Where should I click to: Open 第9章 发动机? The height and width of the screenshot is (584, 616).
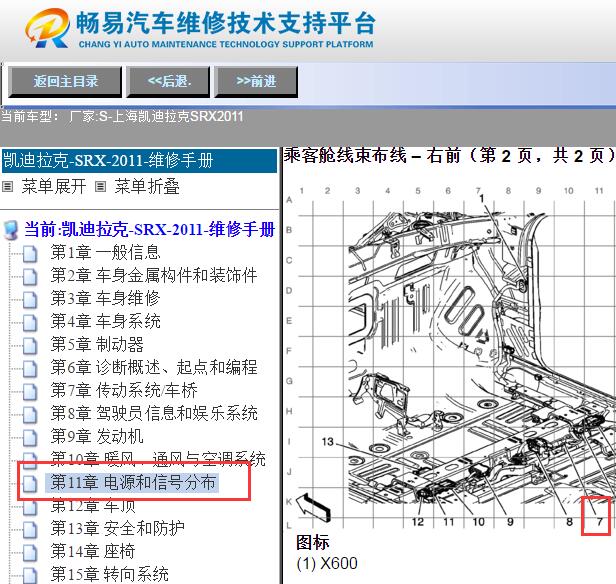(x=97, y=436)
